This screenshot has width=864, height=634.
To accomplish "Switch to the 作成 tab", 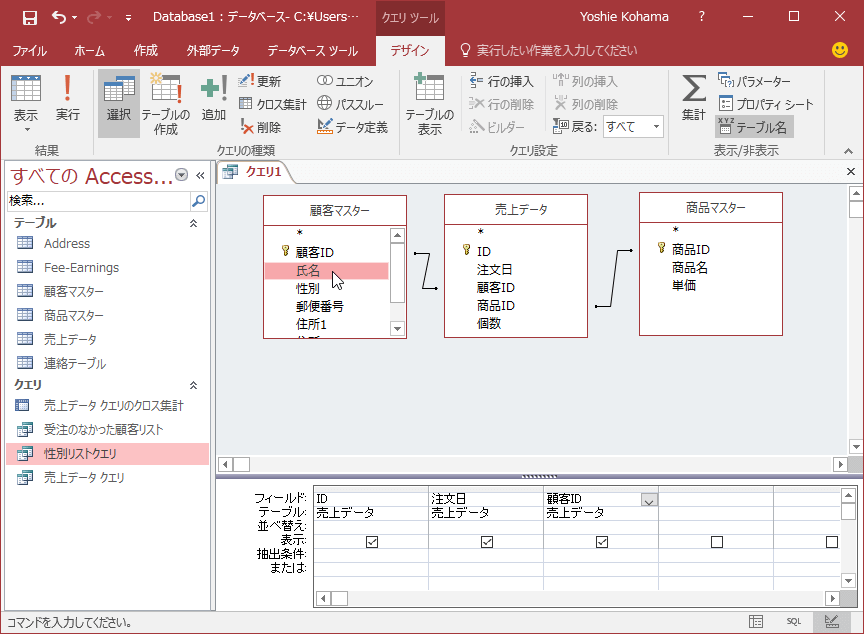I will coord(145,51).
